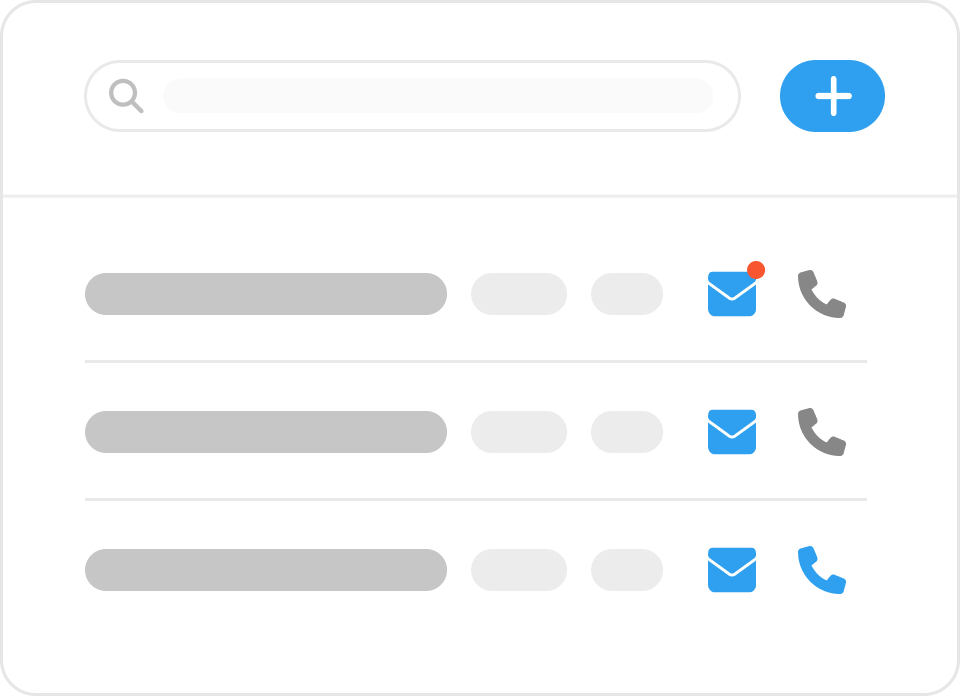Select the third contact's name bar
The width and height of the screenshot is (960, 696).
point(265,570)
